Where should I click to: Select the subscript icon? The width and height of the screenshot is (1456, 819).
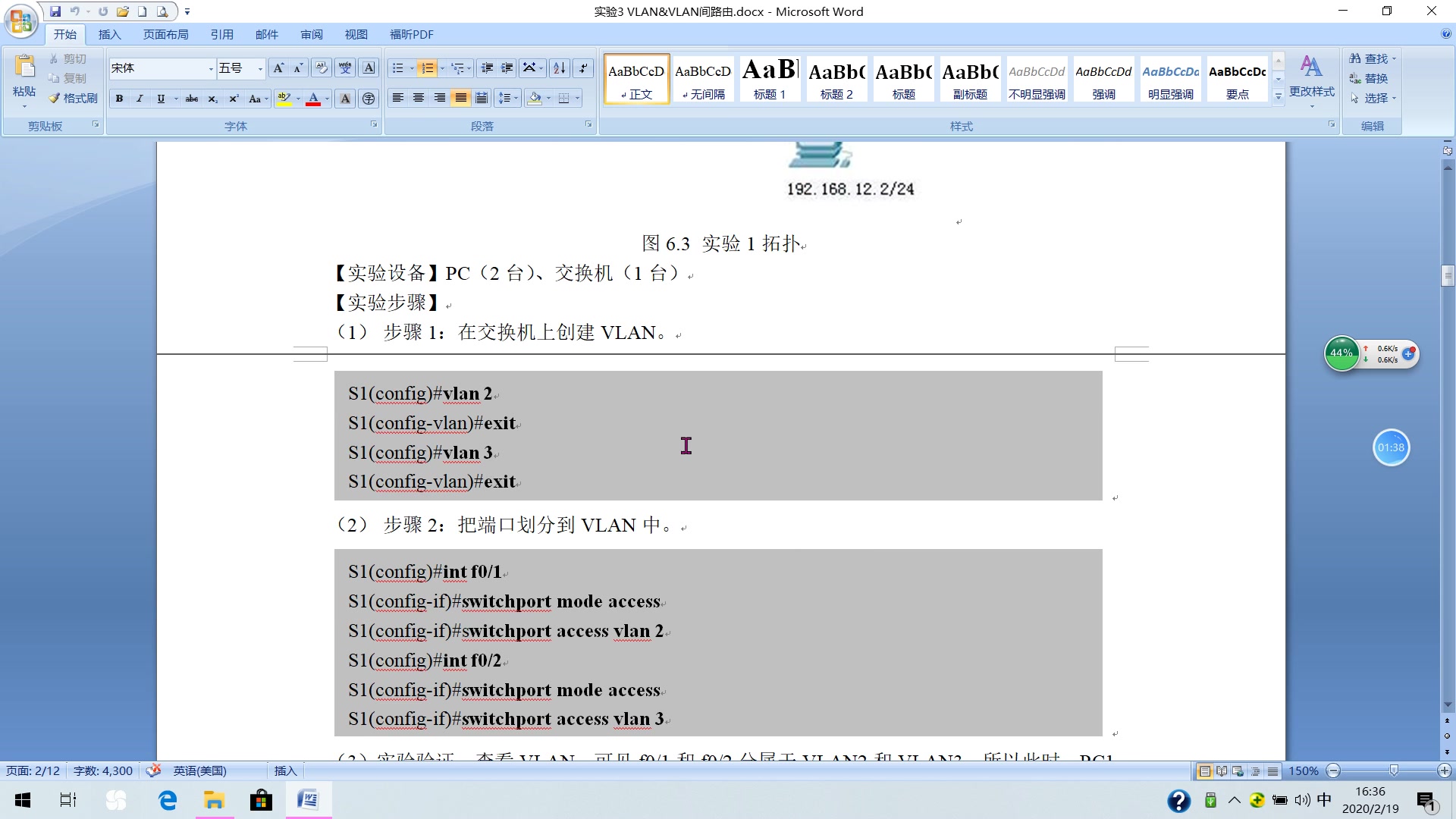[x=212, y=98]
